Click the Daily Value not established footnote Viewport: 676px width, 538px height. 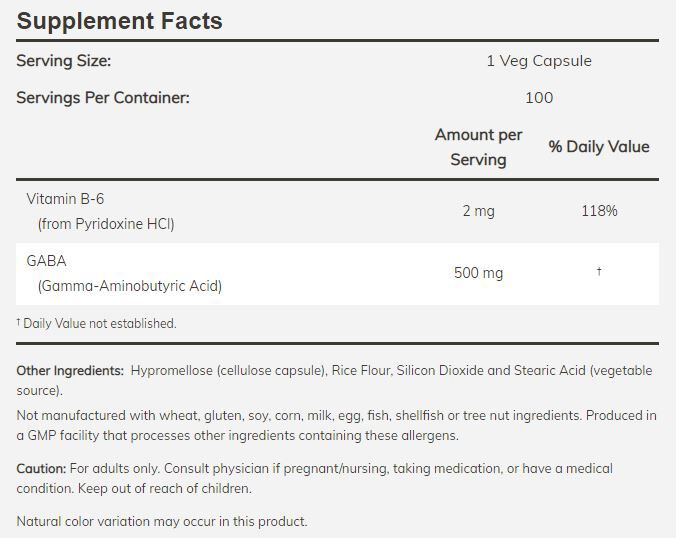point(97,324)
